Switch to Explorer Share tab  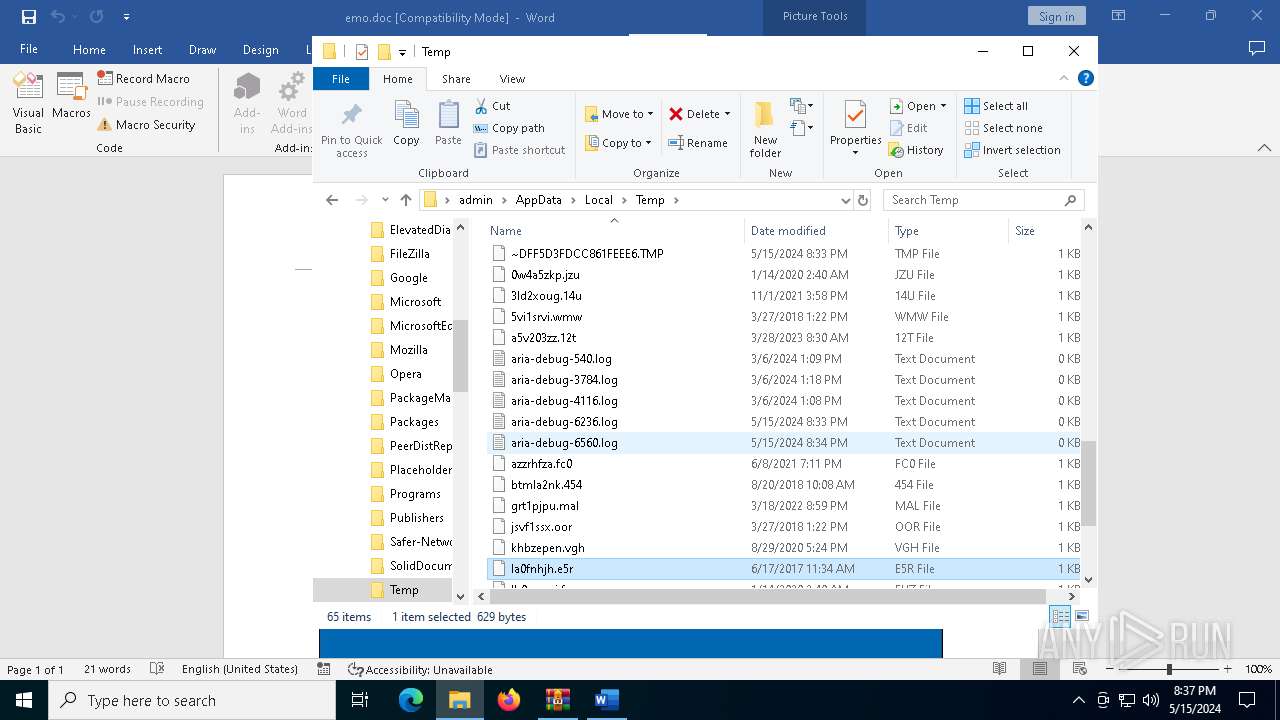click(x=456, y=79)
